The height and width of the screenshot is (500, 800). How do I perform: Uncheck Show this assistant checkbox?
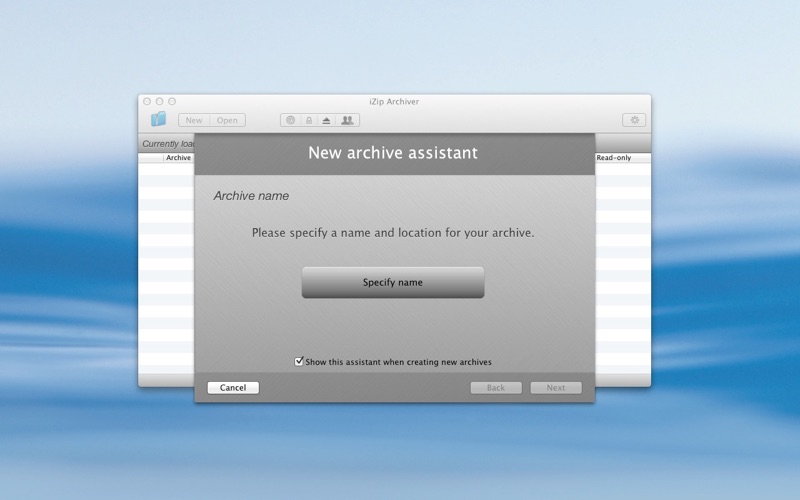pyautogui.click(x=299, y=362)
